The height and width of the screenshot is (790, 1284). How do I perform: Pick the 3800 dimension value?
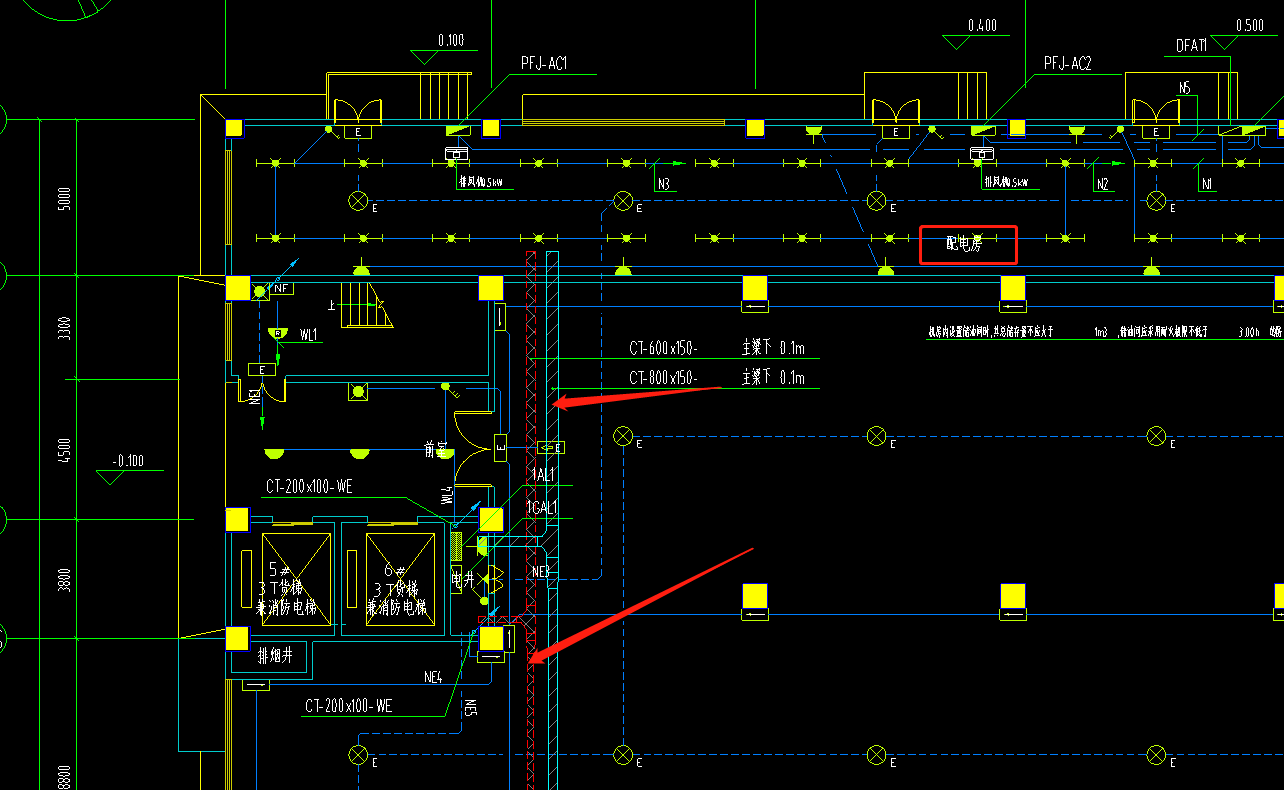(x=63, y=580)
